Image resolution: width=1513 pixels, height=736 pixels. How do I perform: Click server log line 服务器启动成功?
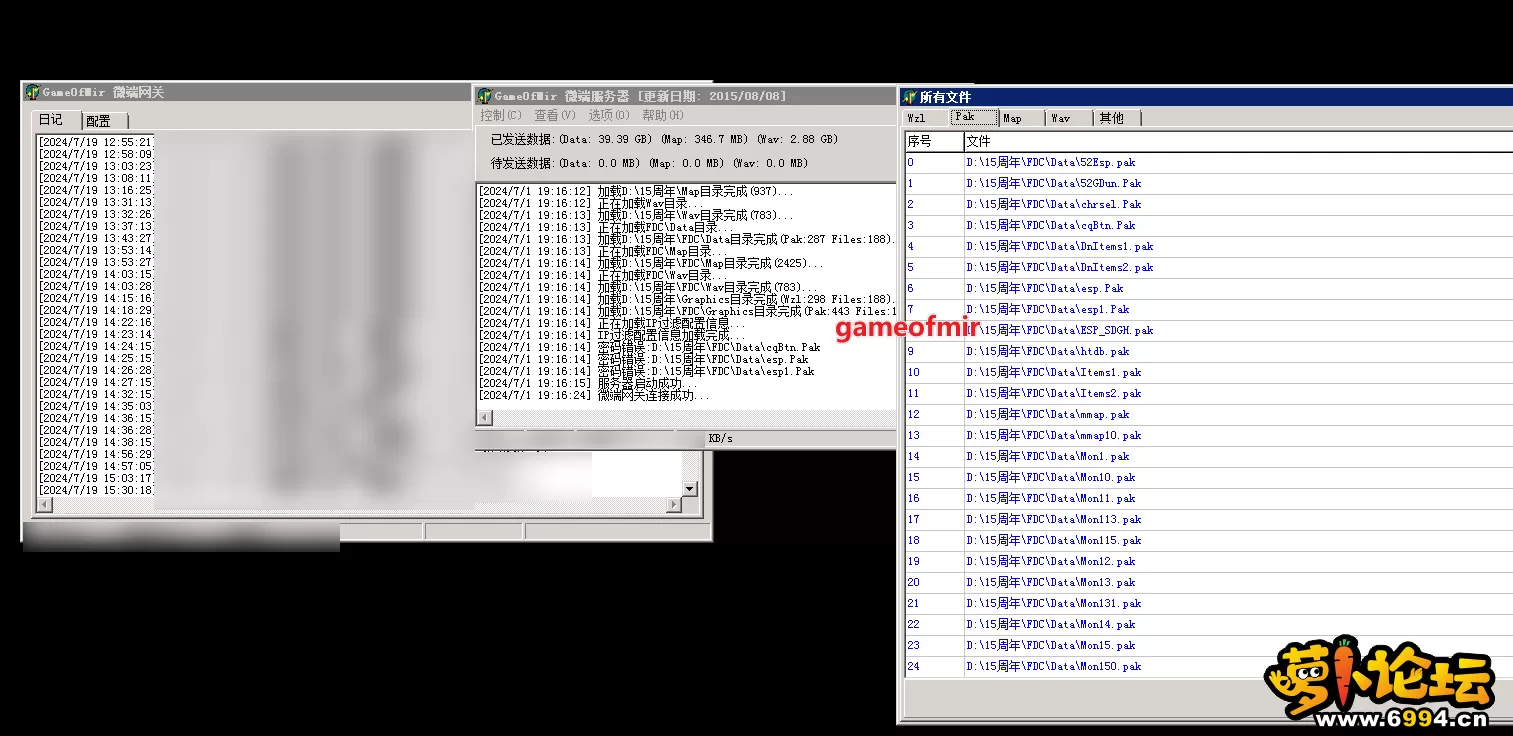588,383
